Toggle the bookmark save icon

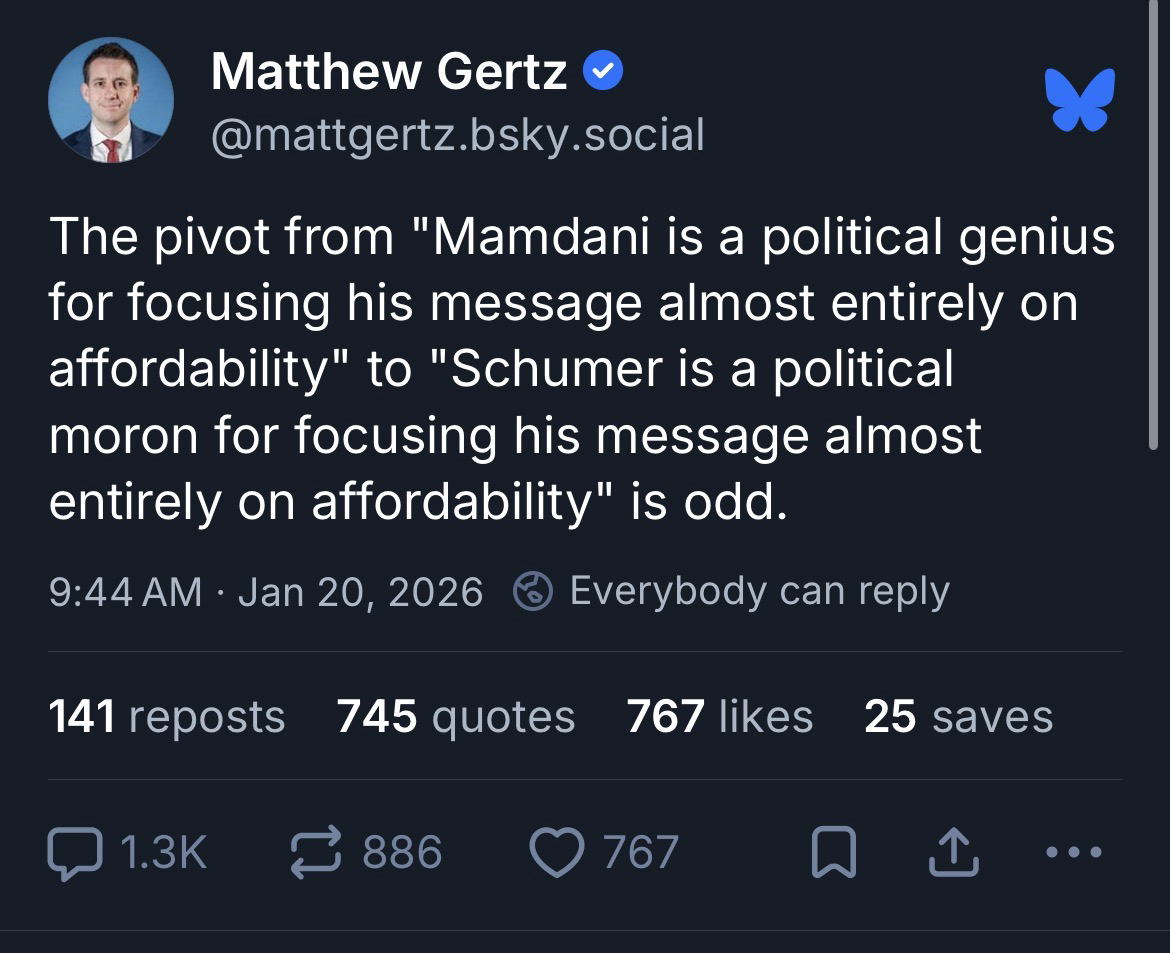click(x=833, y=853)
